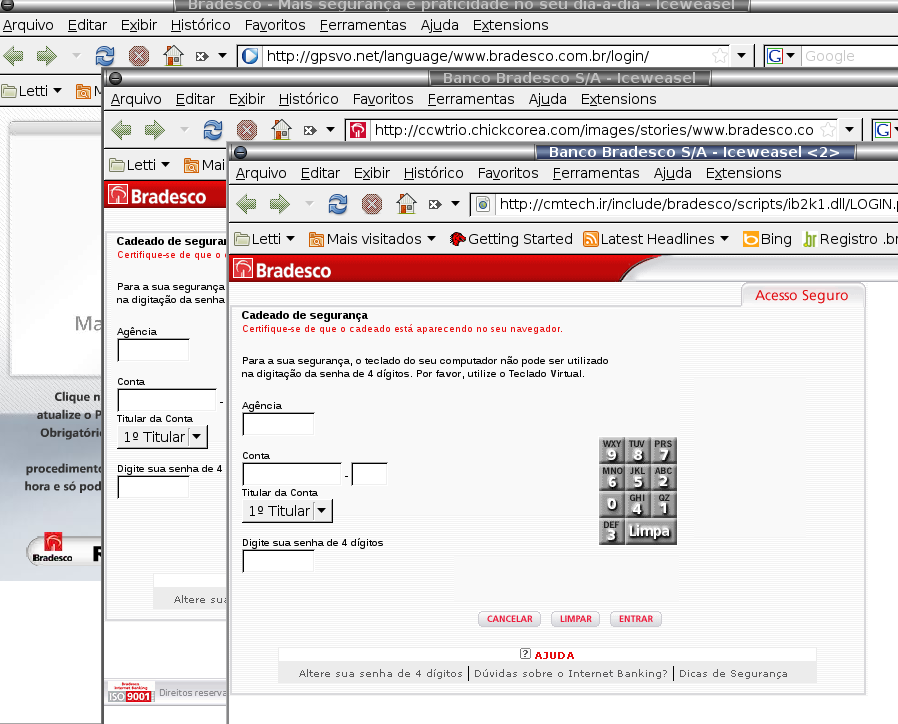Click Back arrow in middle Banco Bradesco window

coord(121,130)
